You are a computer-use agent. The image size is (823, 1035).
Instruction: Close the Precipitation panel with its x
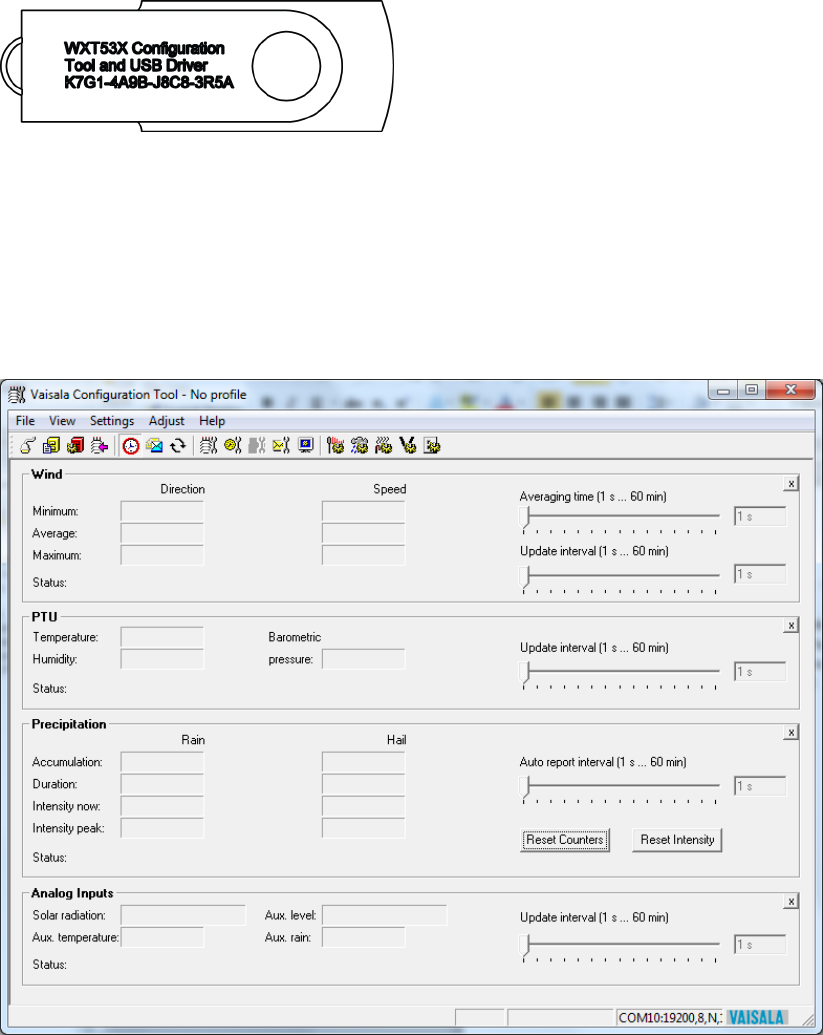791,732
